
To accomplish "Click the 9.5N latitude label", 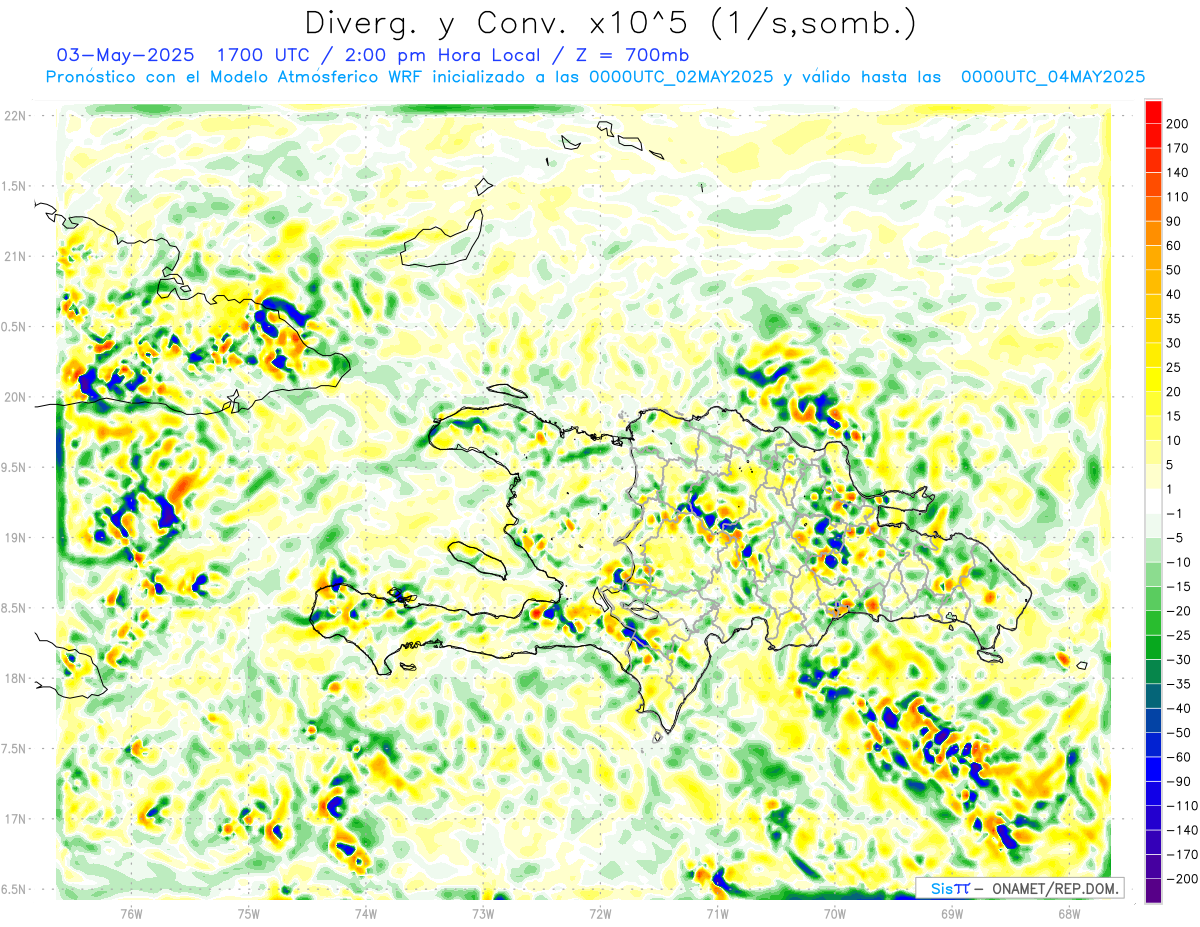I will (15, 467).
